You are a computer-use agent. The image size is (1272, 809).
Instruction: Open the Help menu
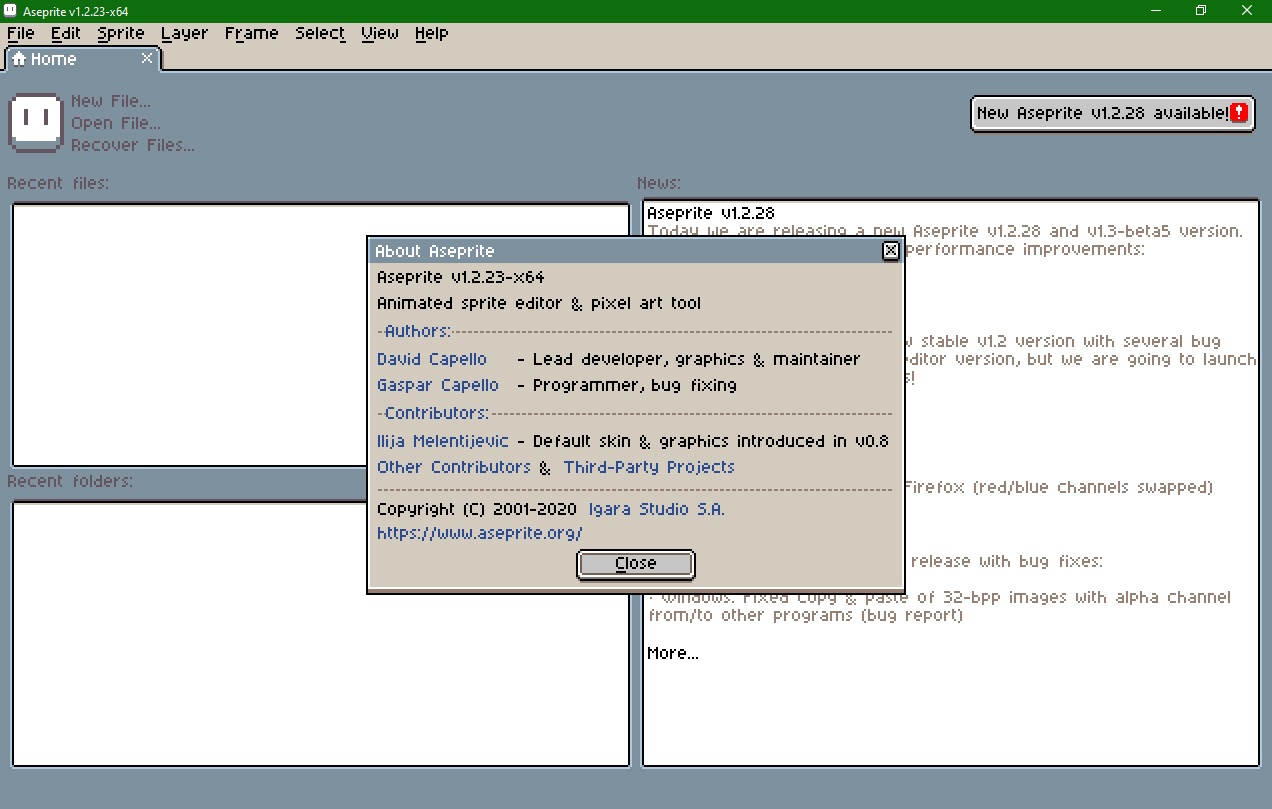(431, 33)
